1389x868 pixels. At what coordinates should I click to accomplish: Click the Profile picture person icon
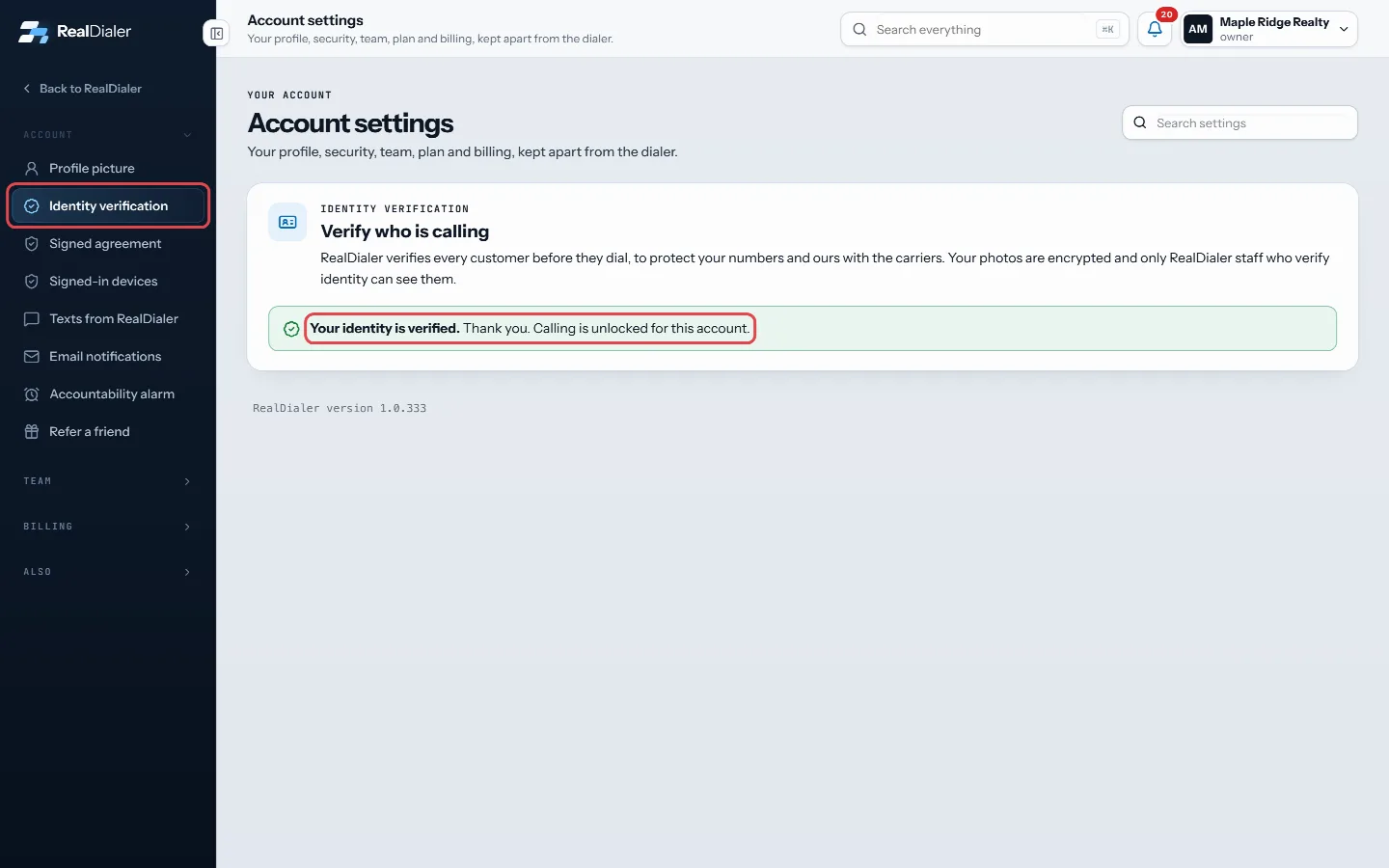tap(32, 168)
